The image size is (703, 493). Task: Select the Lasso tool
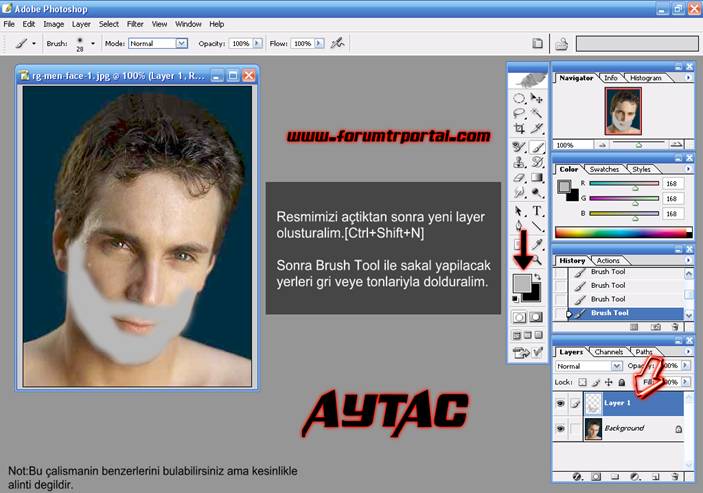pos(519,113)
